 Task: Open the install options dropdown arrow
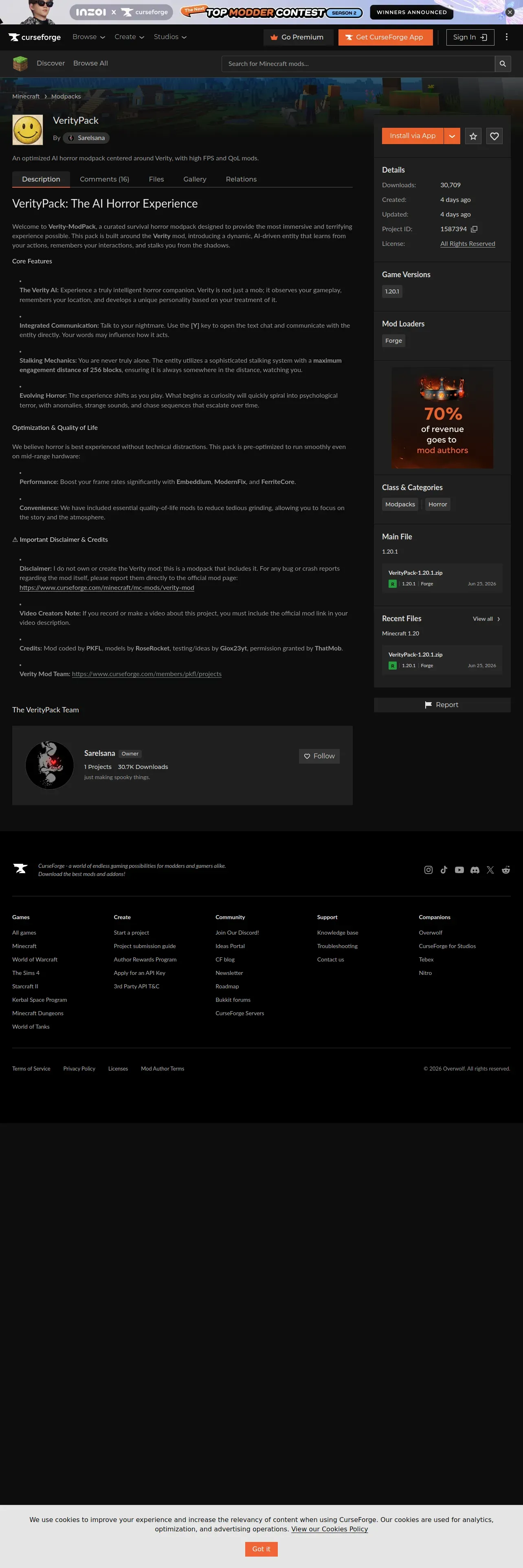click(x=452, y=136)
